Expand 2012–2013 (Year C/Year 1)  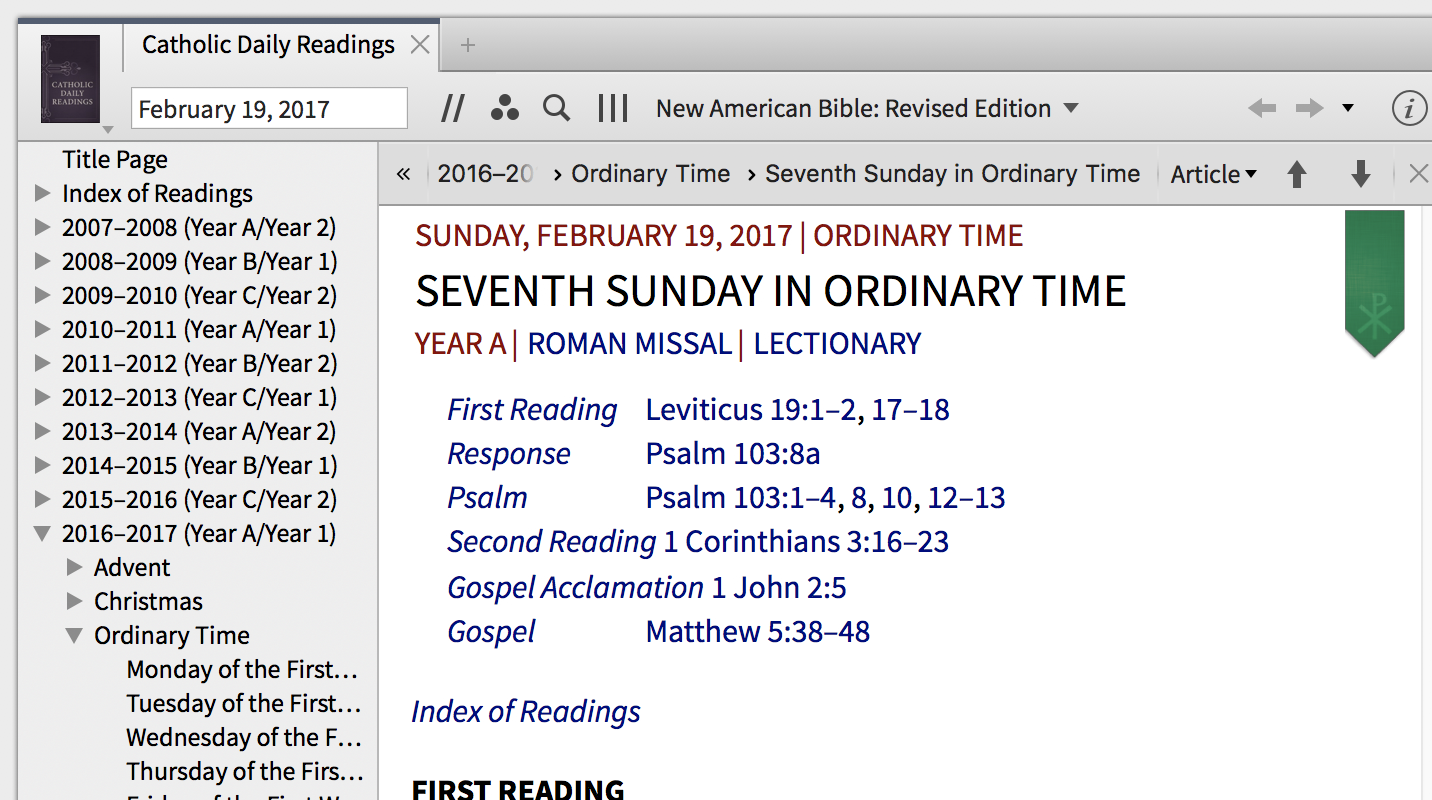click(x=42, y=397)
